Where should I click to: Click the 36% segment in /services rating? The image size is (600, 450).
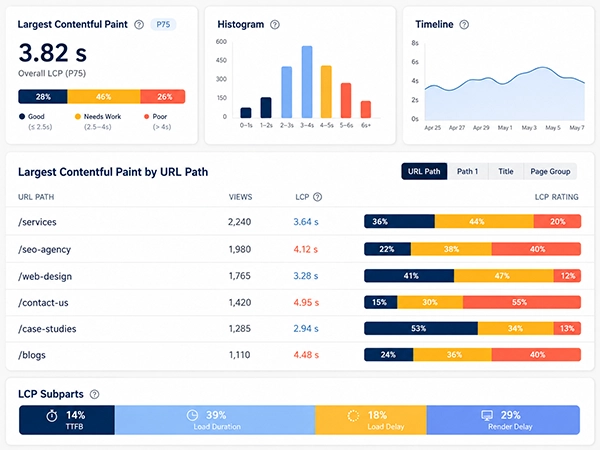tap(399, 222)
